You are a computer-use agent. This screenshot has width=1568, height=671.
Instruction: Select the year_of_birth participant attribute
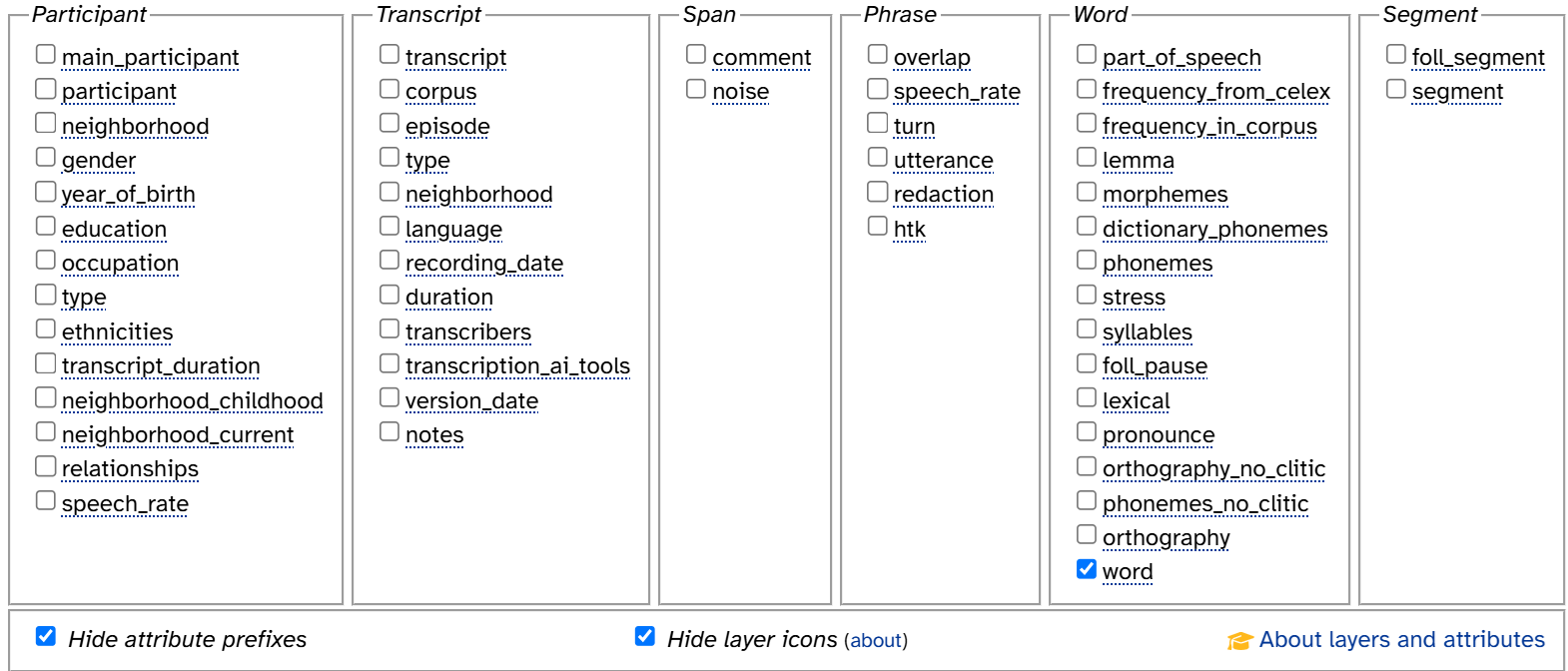point(46,191)
